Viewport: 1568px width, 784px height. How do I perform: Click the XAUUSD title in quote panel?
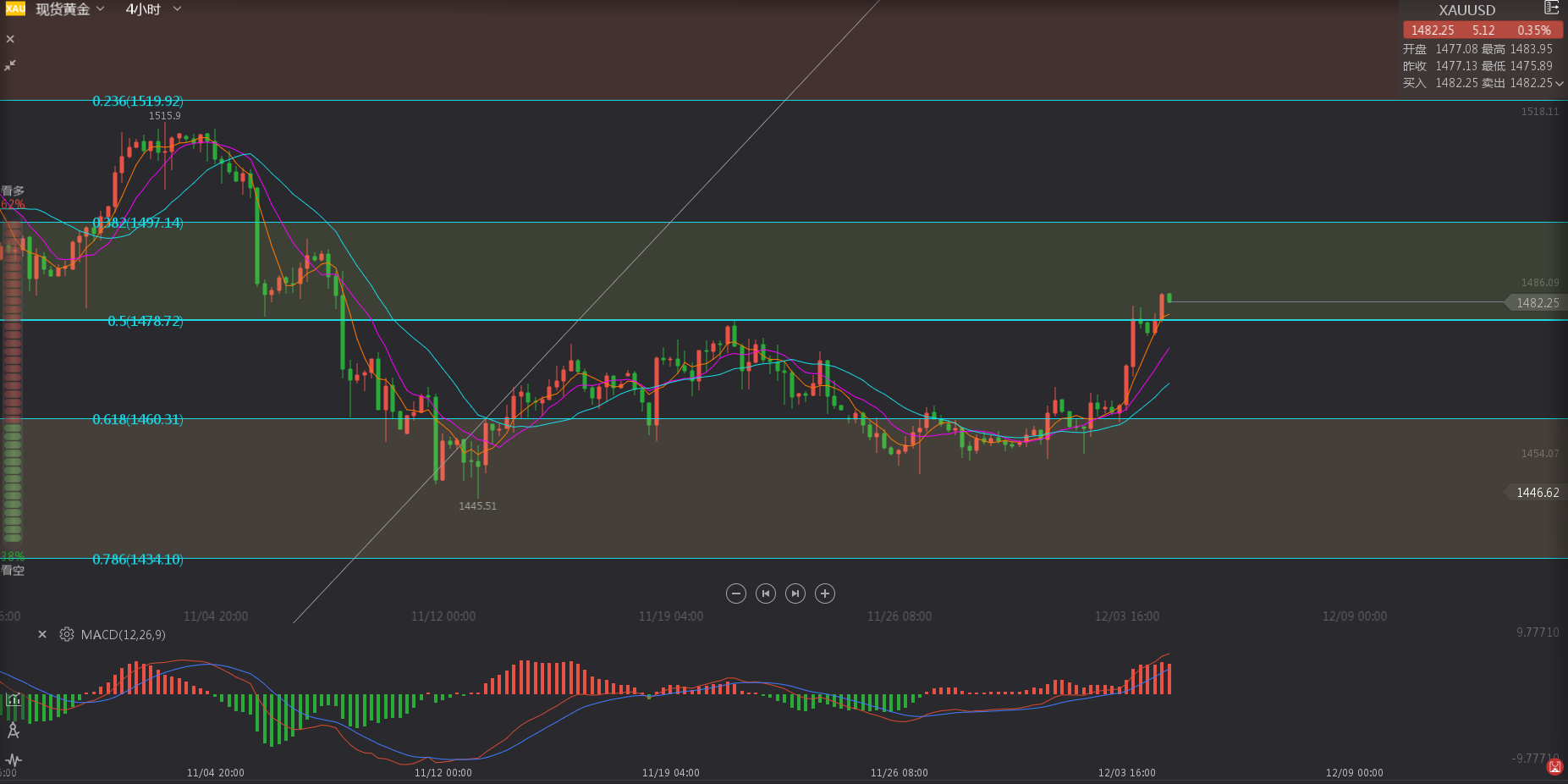click(1467, 10)
